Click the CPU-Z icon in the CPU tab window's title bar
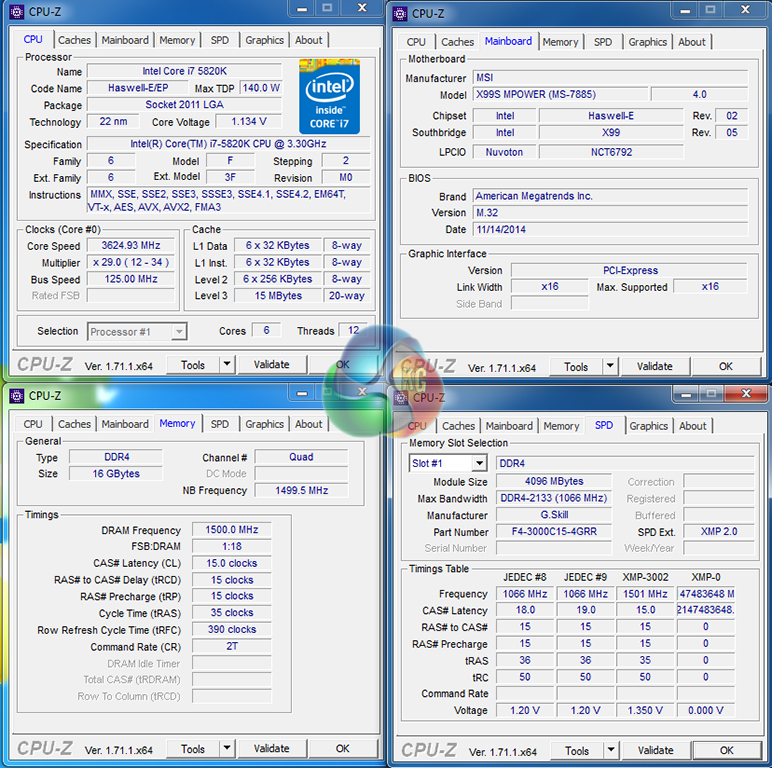The height and width of the screenshot is (768, 772). point(16,12)
